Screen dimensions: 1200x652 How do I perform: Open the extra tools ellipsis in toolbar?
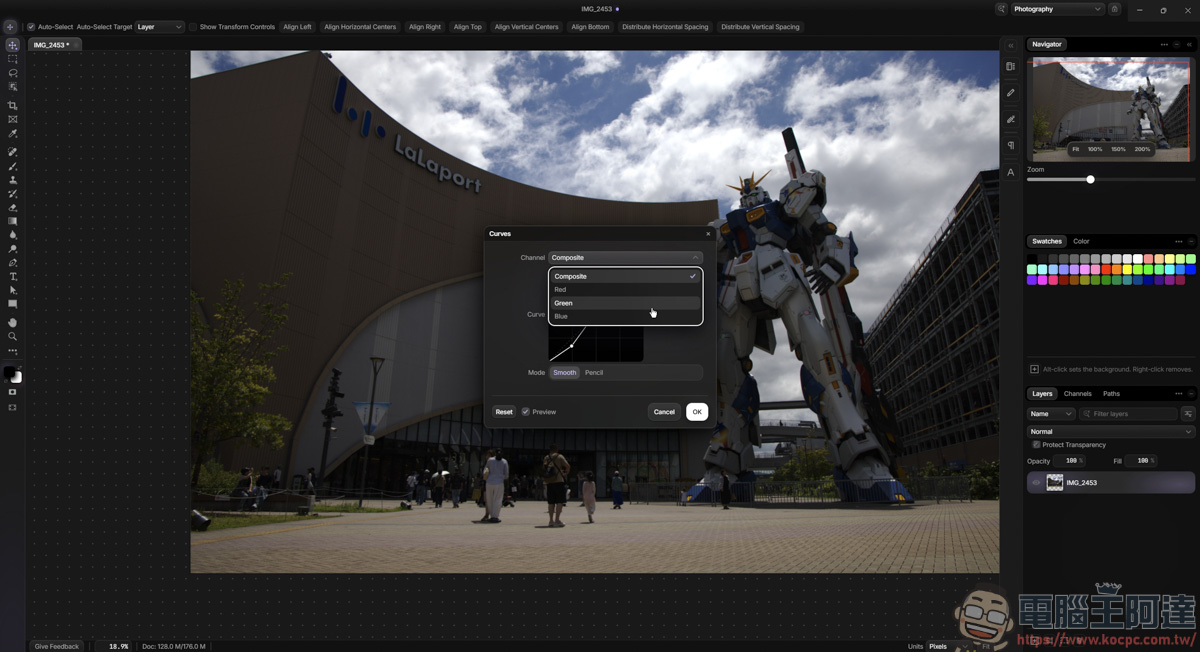tap(13, 352)
